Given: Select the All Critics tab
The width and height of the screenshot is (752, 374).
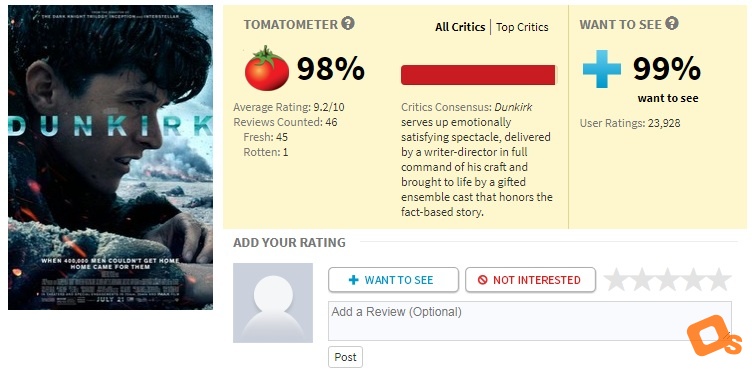Looking at the screenshot, I should click(x=460, y=27).
